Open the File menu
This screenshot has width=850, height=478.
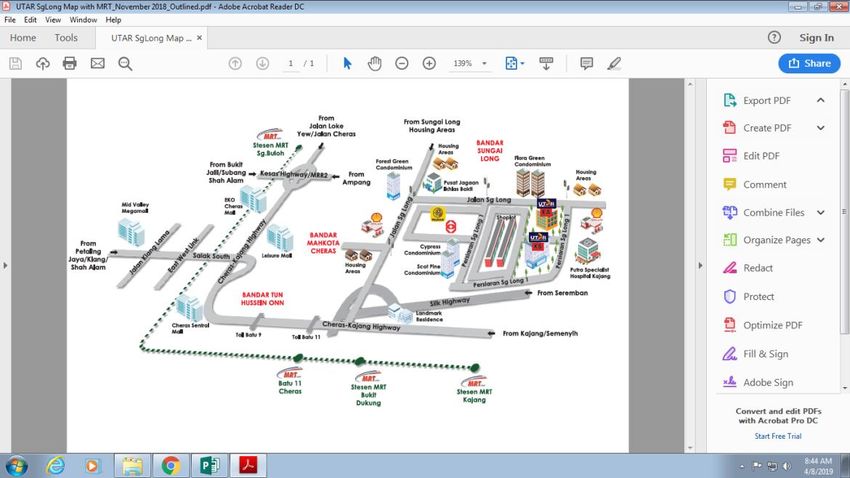(10, 20)
